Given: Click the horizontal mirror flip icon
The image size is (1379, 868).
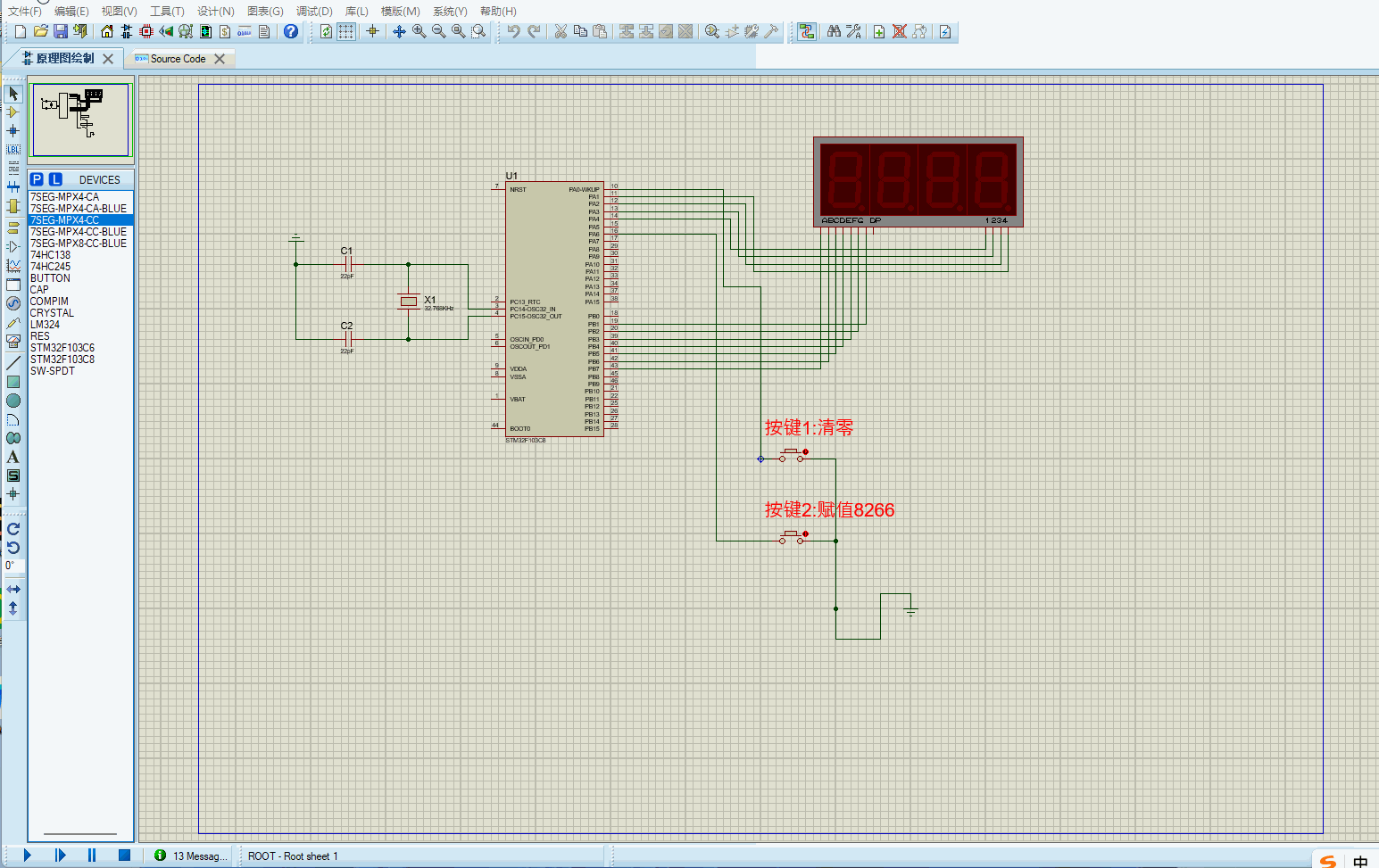Looking at the screenshot, I should [x=13, y=590].
